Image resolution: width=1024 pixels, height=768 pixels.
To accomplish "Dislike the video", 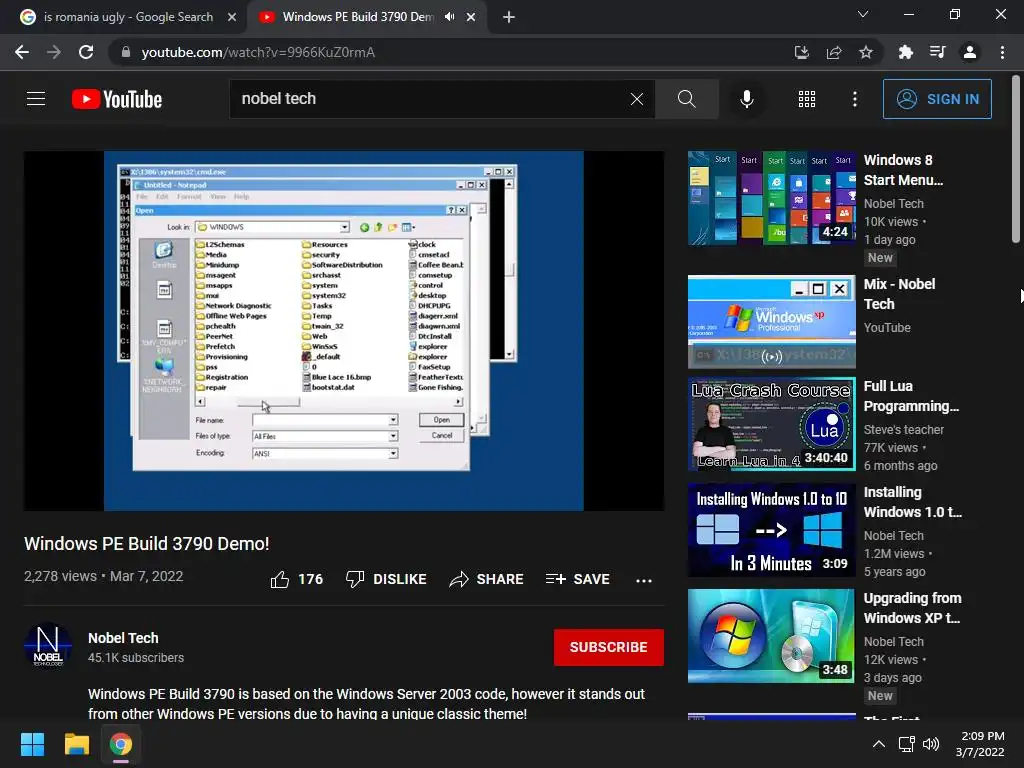I will (386, 579).
